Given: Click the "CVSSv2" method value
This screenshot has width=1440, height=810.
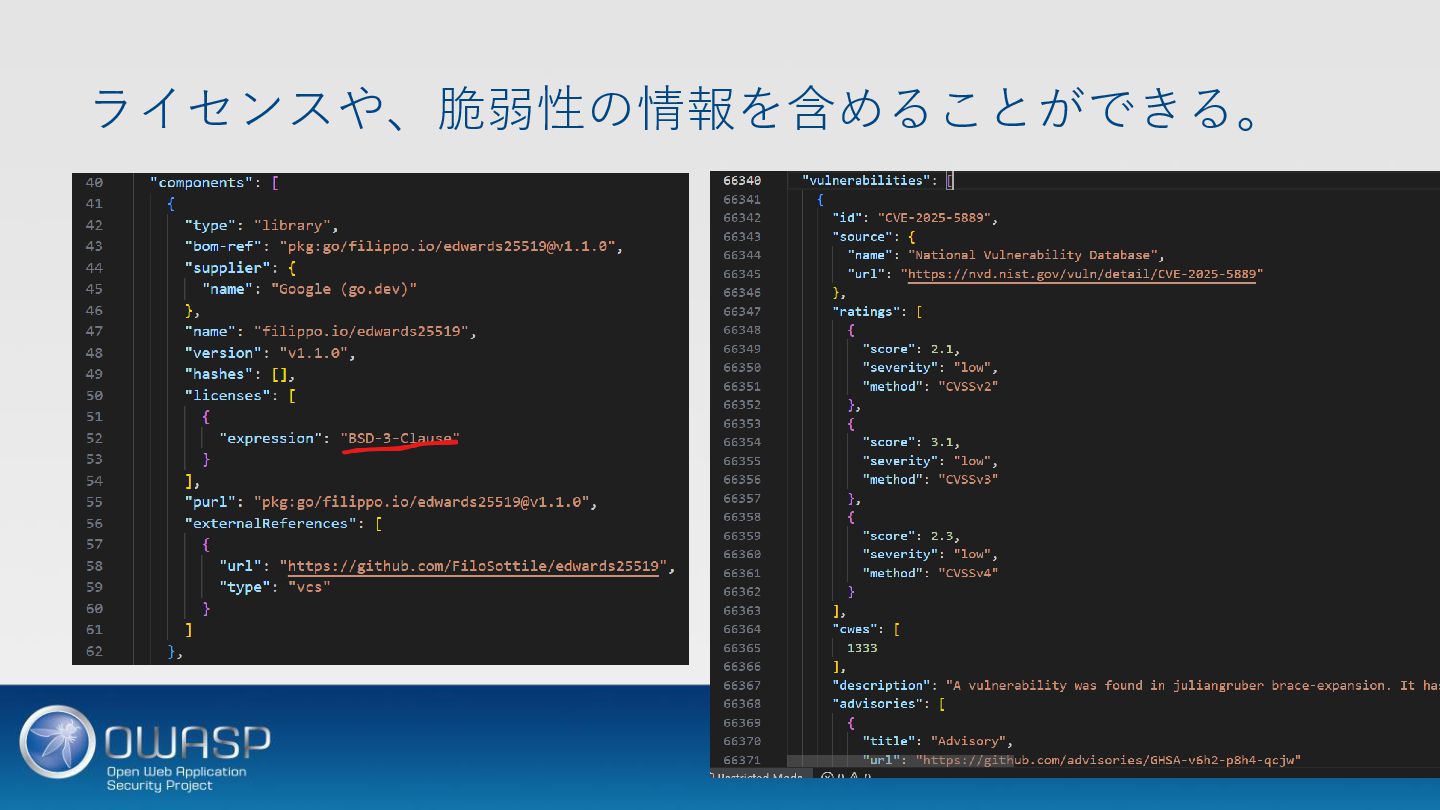Looking at the screenshot, I should point(968,386).
